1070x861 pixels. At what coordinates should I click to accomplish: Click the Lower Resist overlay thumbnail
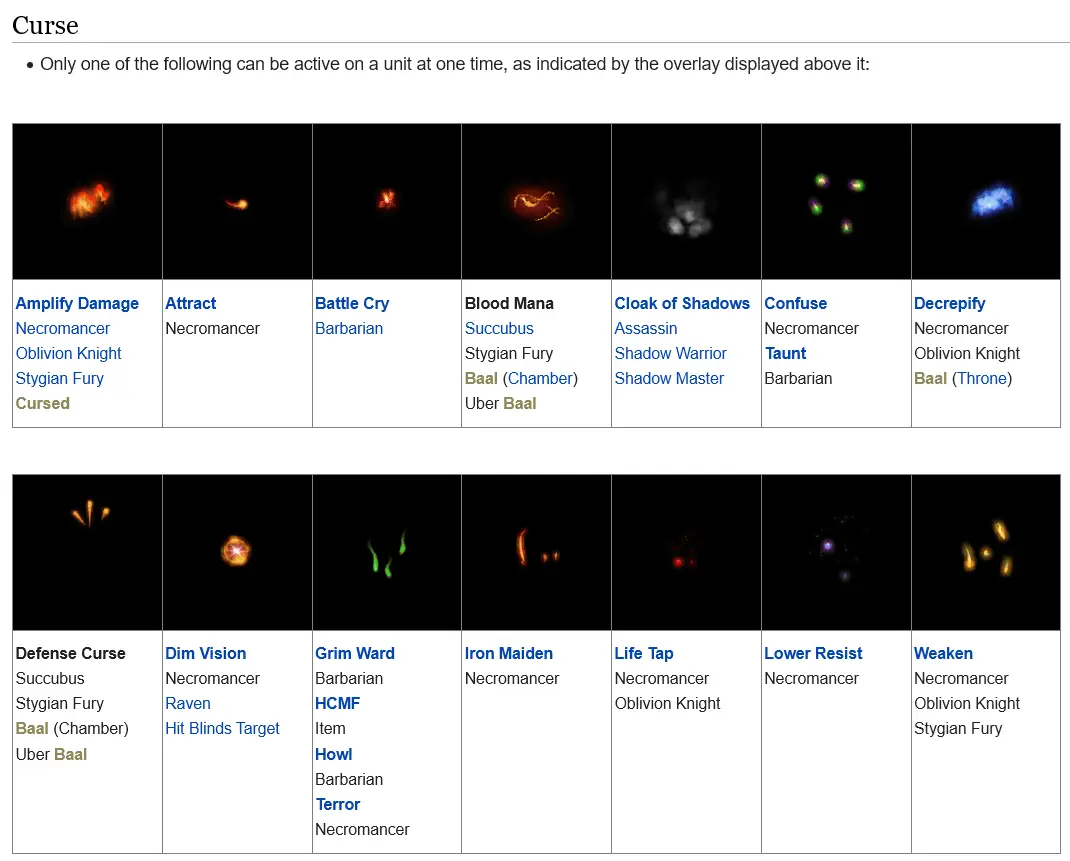[836, 552]
